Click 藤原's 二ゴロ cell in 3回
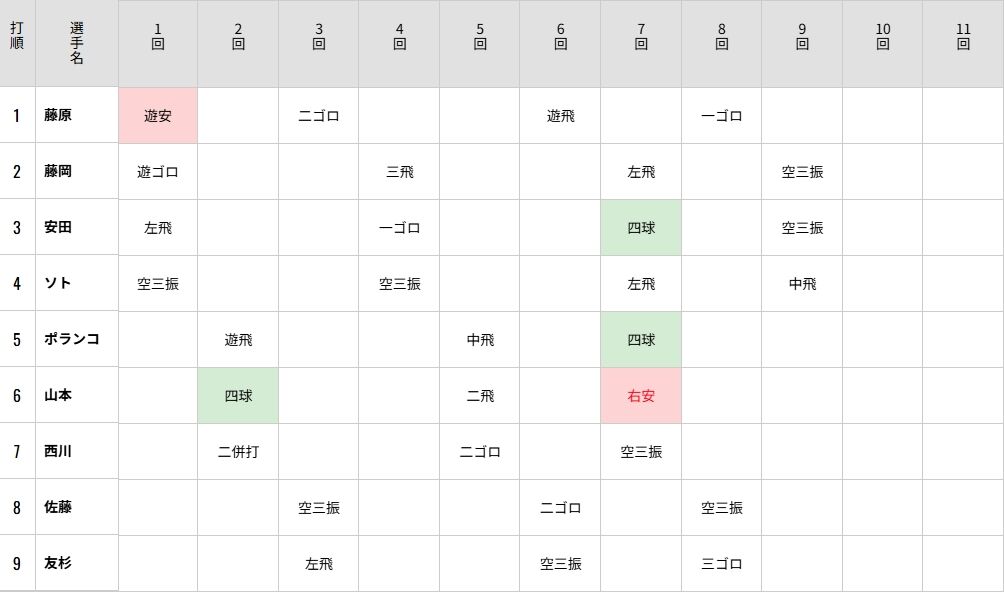The width and height of the screenshot is (1004, 592). [x=319, y=115]
